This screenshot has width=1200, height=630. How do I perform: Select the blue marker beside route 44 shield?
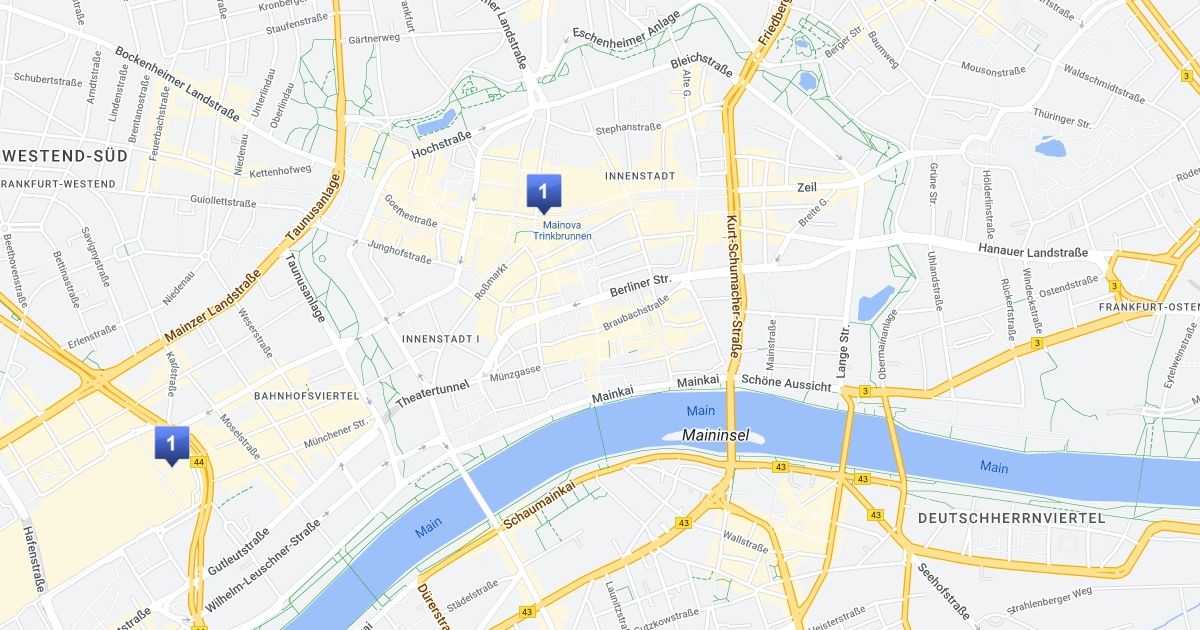coord(172,443)
